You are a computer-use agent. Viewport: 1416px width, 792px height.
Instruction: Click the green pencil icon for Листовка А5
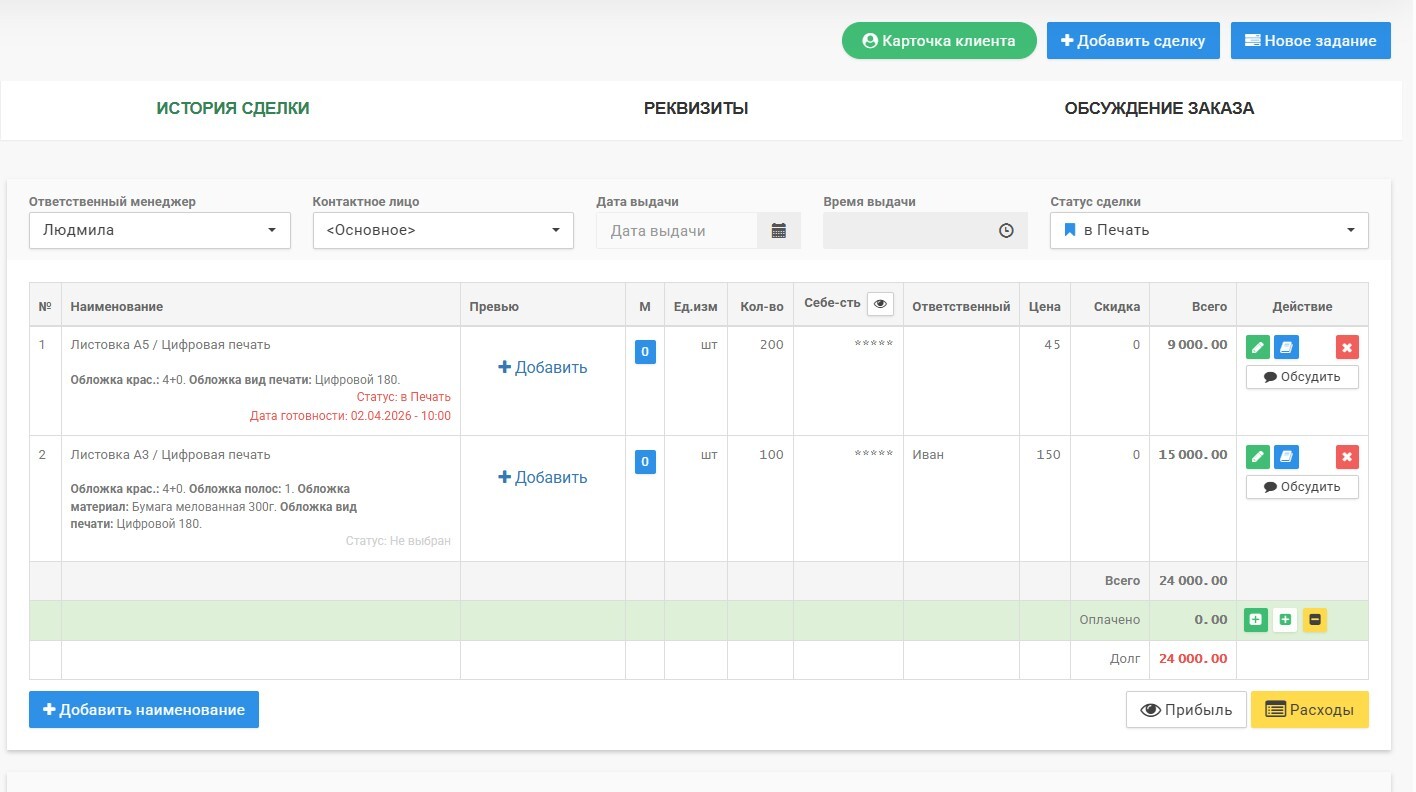coord(1258,348)
